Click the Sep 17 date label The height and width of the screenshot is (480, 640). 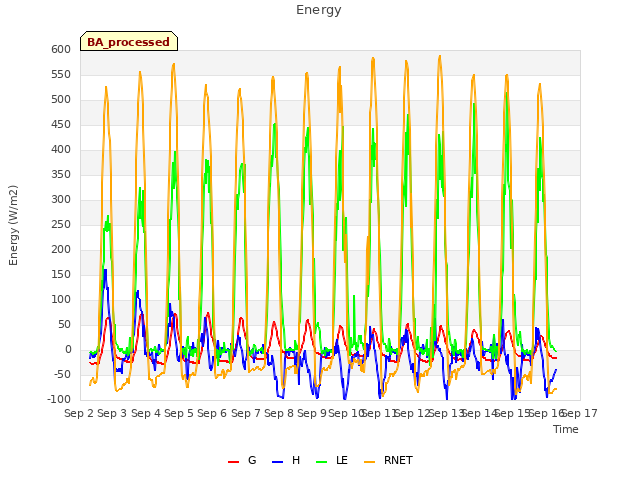point(580,413)
